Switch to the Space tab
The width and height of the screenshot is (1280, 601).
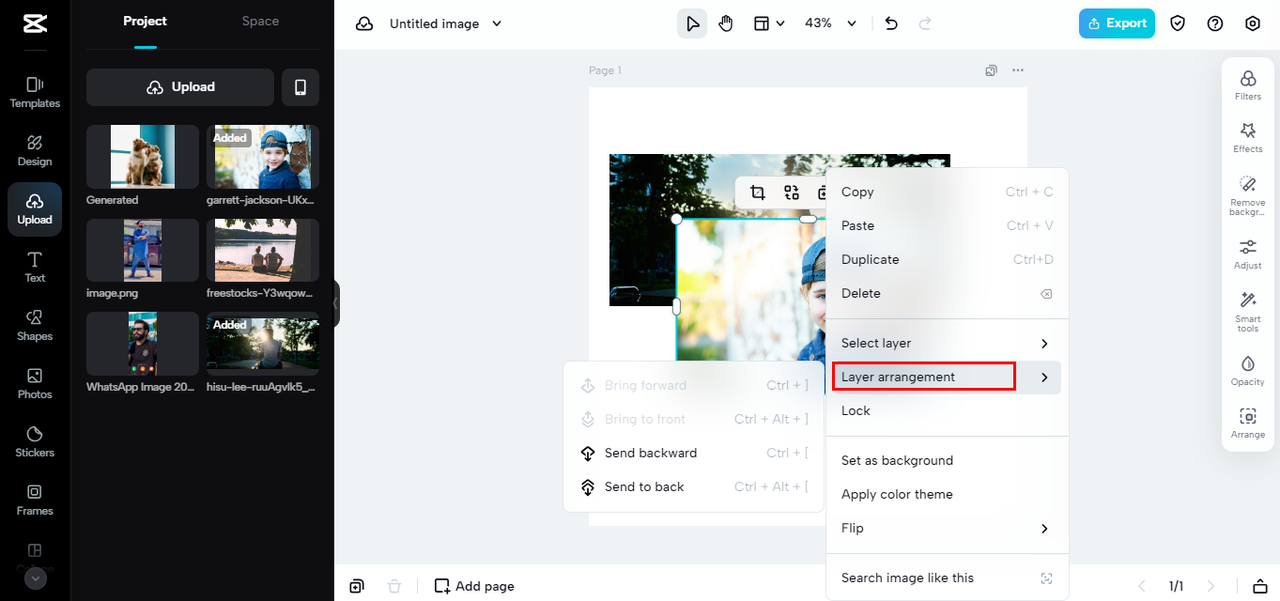260,21
